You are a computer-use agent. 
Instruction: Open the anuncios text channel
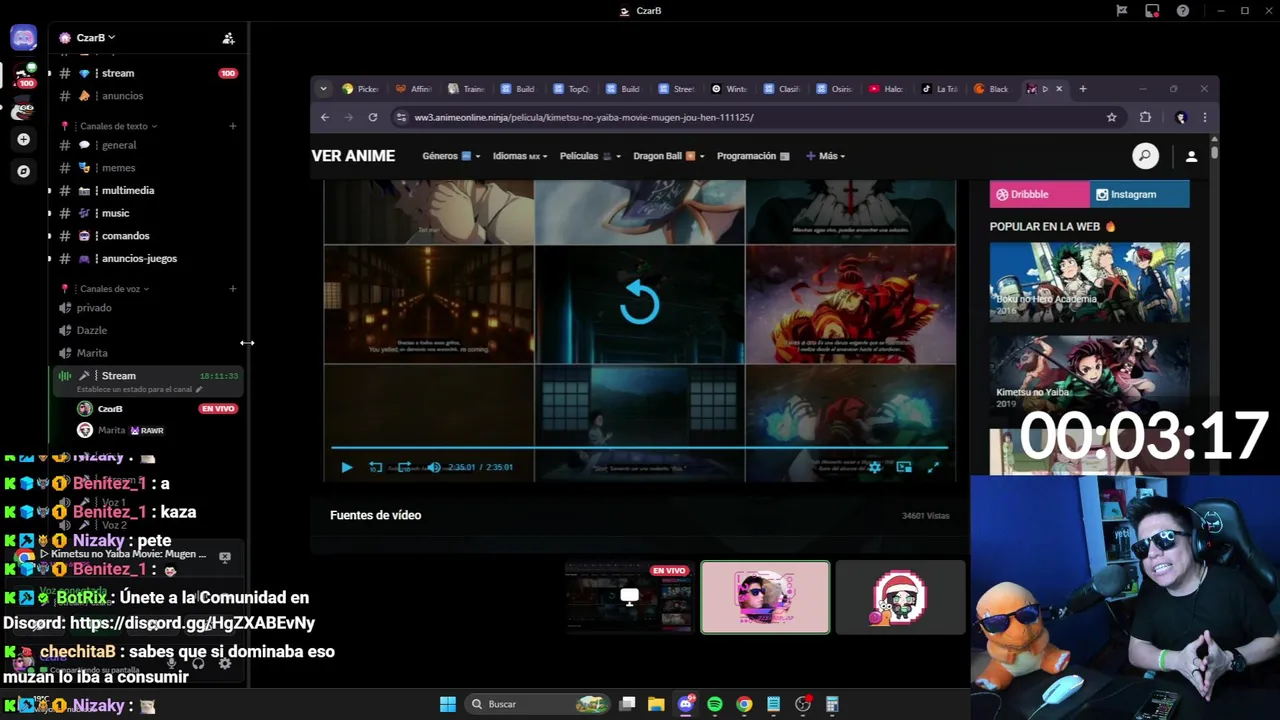coord(122,96)
